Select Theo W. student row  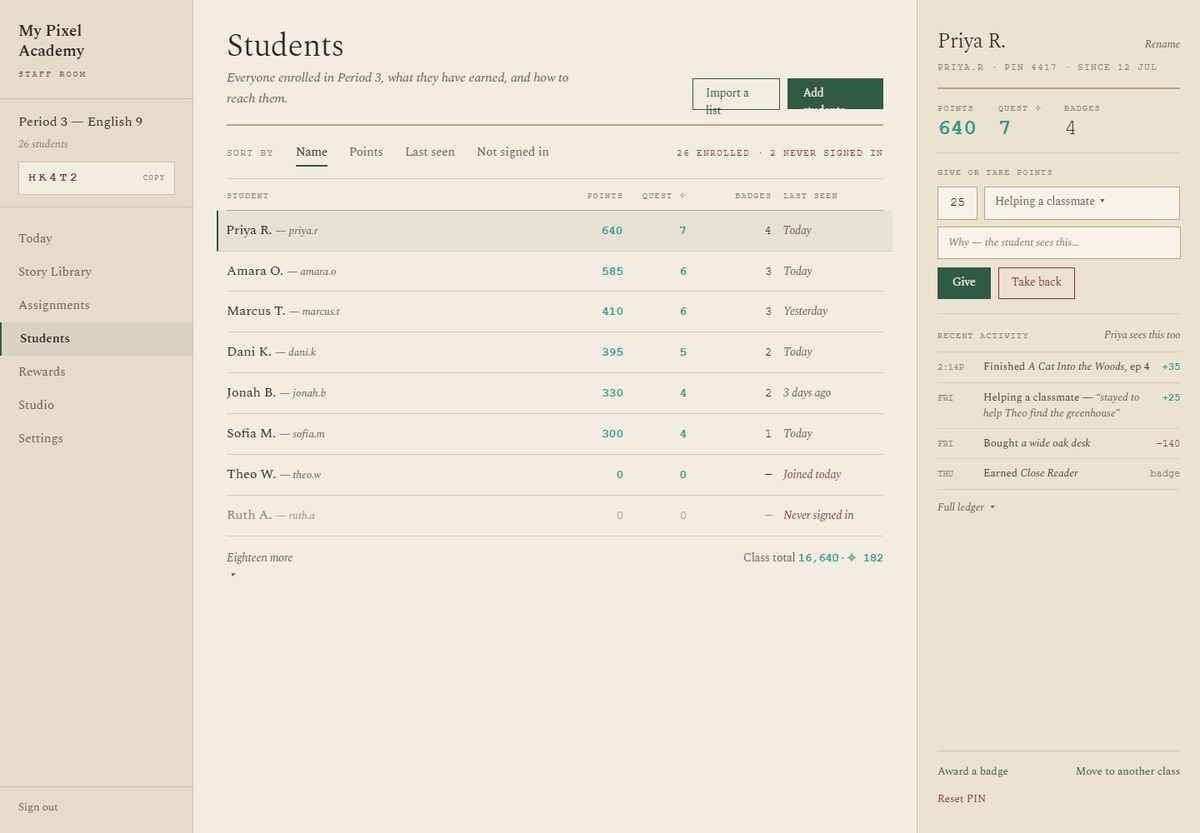click(x=555, y=475)
